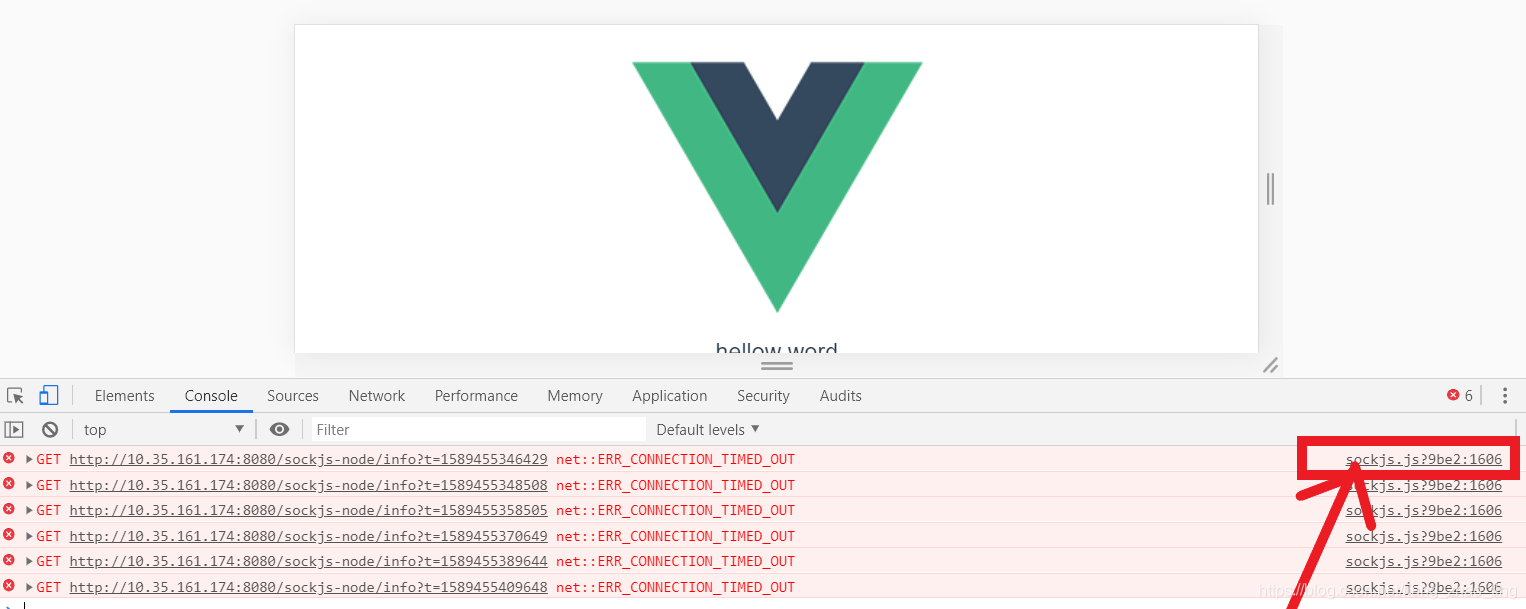Show the console sidebar icon

14,430
